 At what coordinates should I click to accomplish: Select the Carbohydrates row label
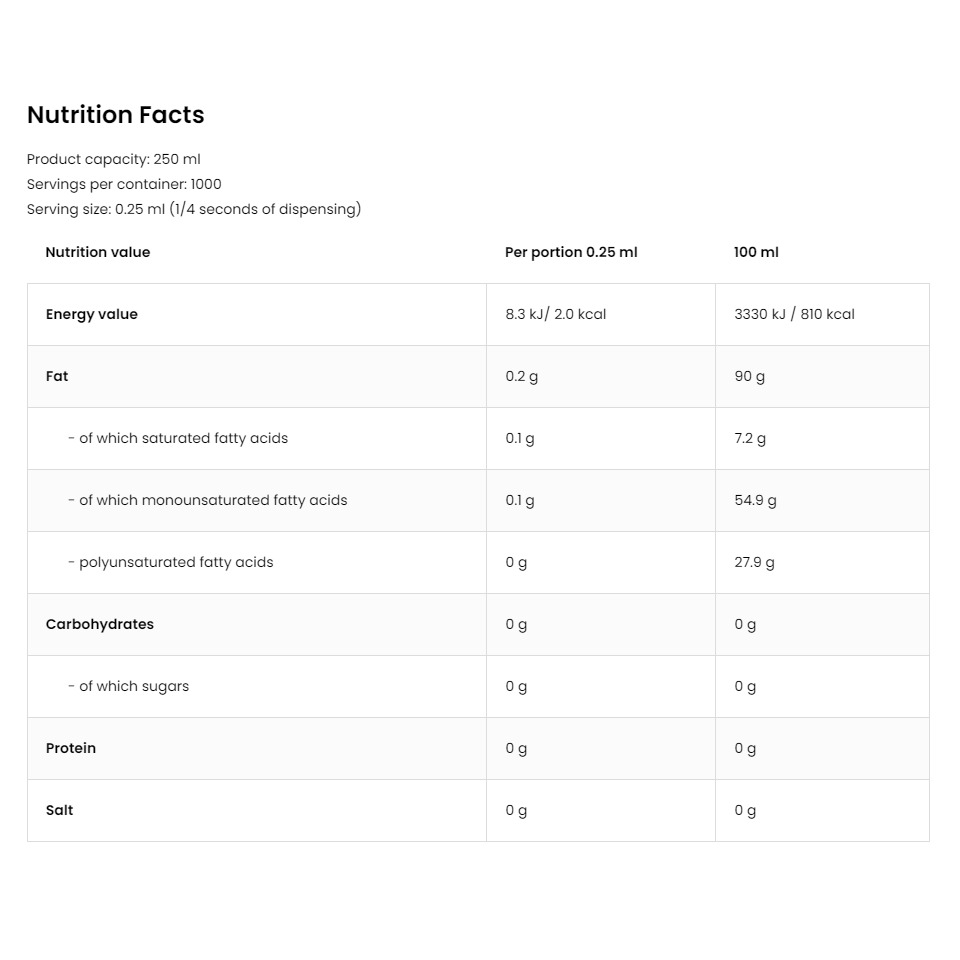(100, 624)
